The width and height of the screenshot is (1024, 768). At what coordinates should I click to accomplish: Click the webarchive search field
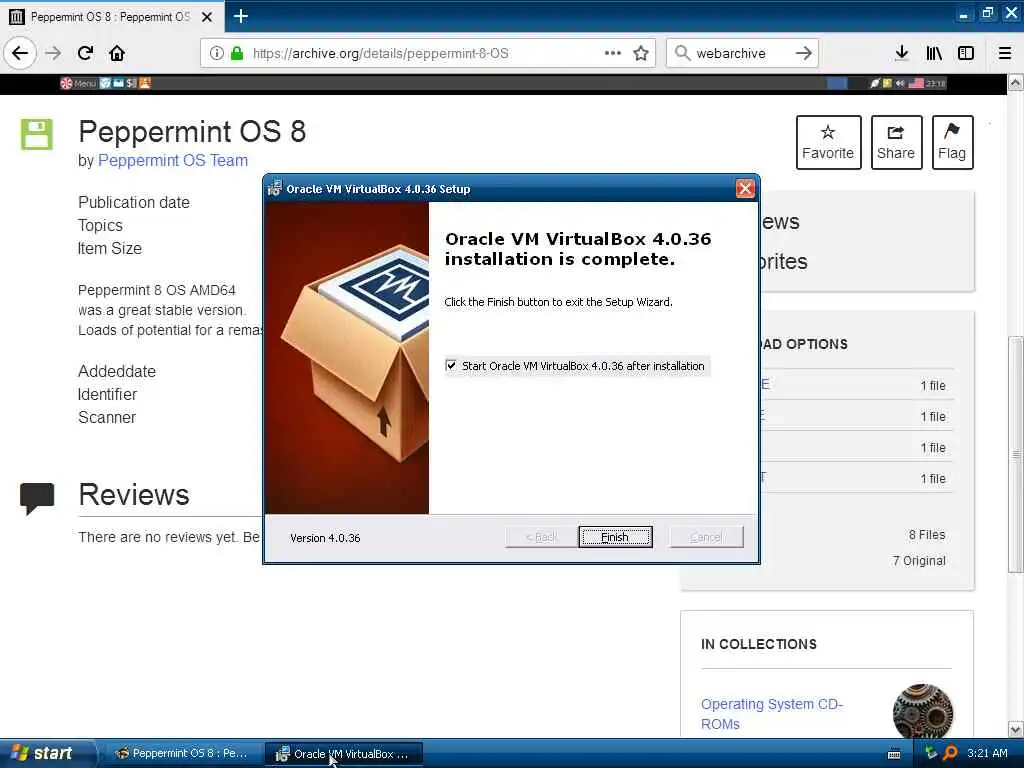tap(741, 53)
